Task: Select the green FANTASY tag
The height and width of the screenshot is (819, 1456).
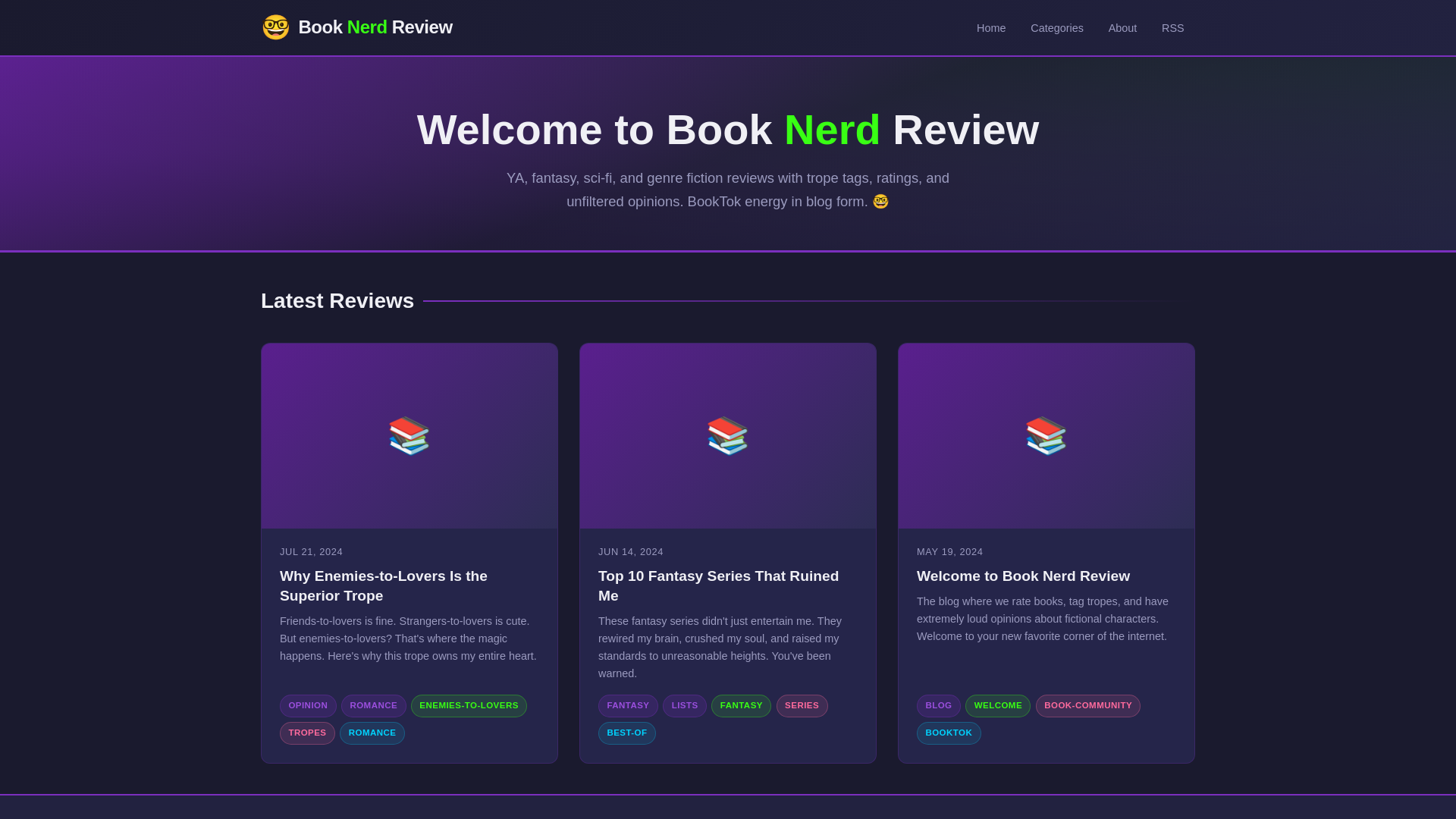Action: click(741, 706)
